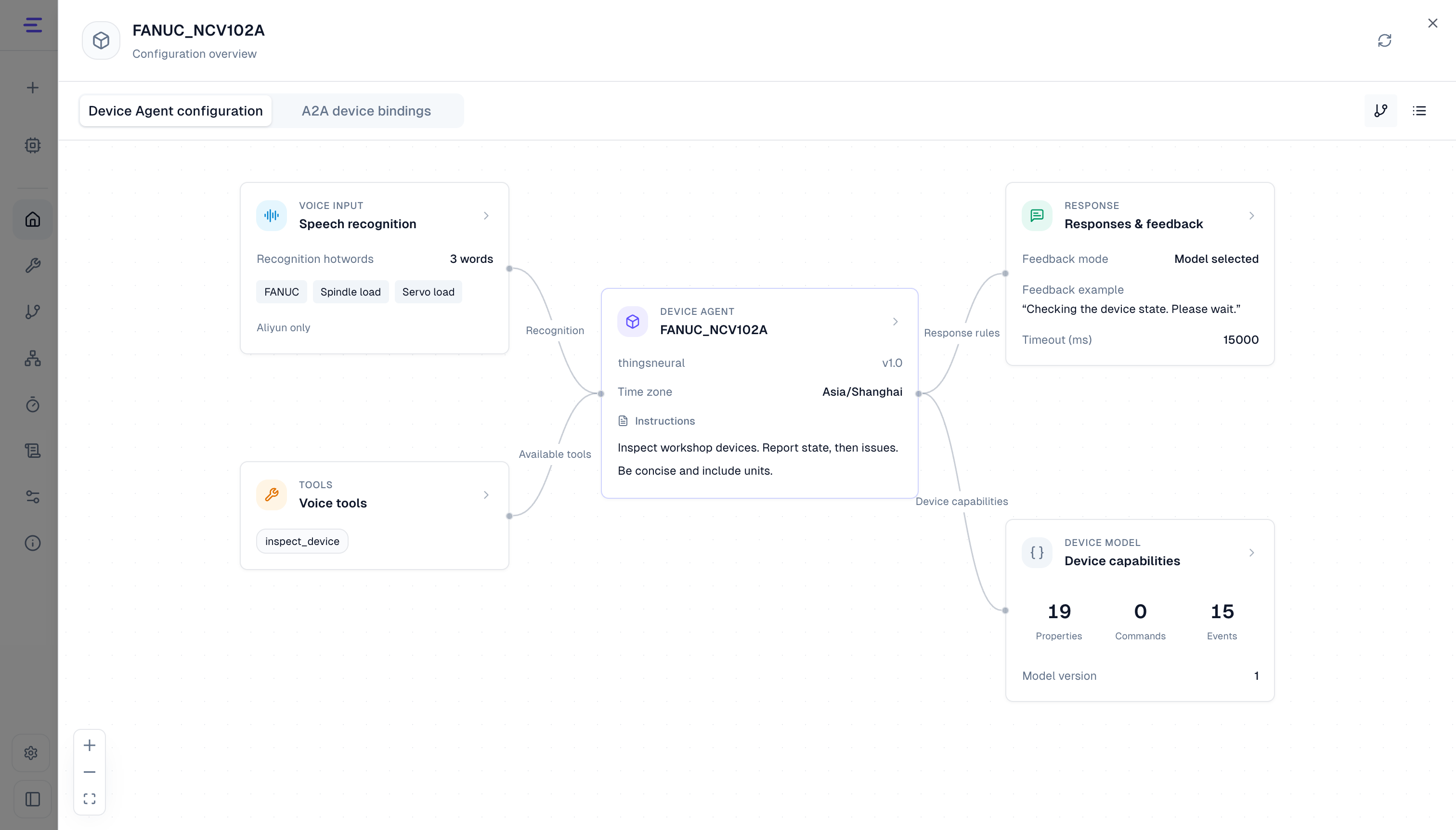Click the refresh icon in header
Screen dimensions: 1456x830
(1385, 40)
